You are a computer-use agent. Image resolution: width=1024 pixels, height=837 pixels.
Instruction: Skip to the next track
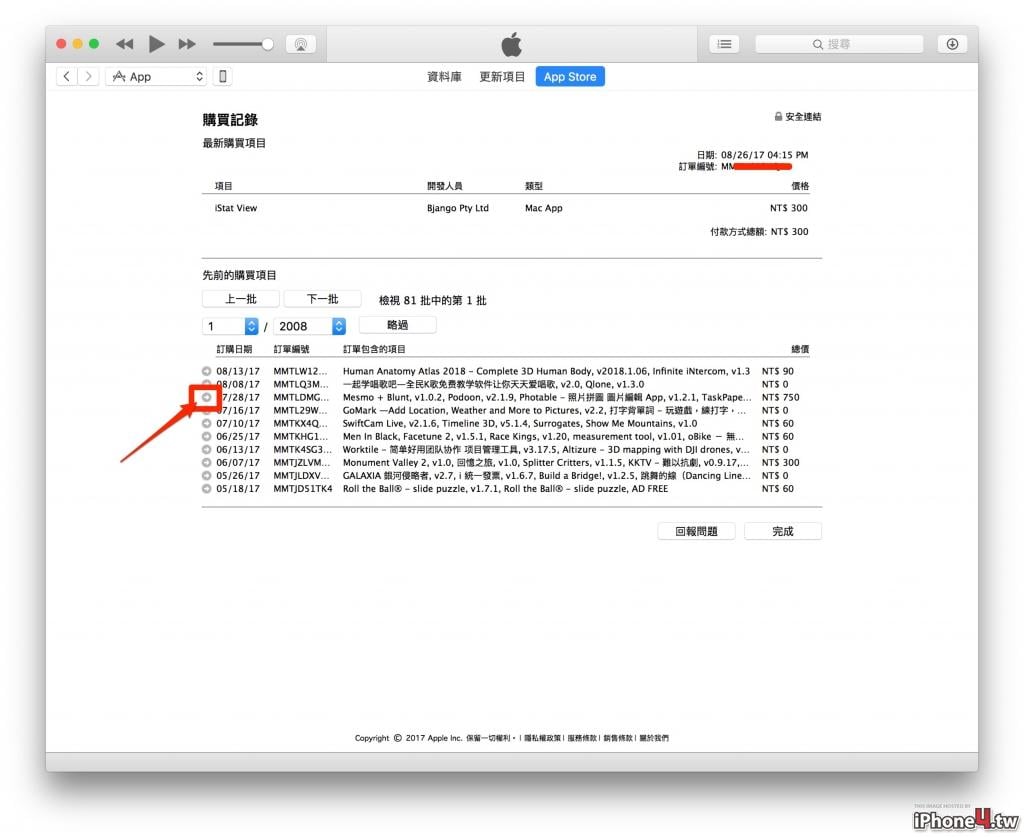click(187, 44)
